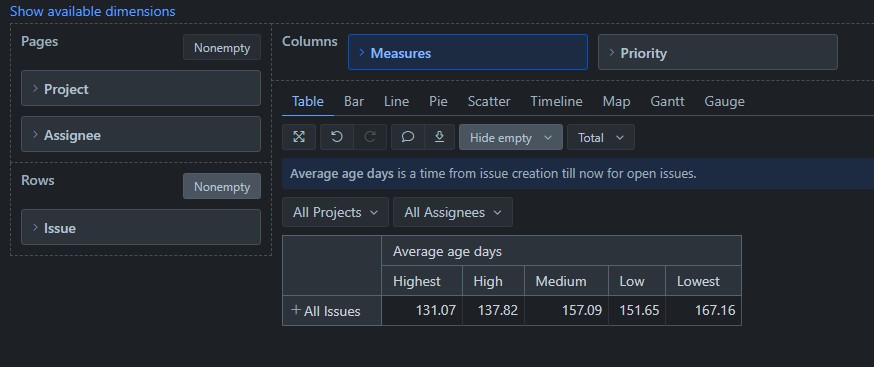The height and width of the screenshot is (367, 874).
Task: Switch to the Bar chart tab
Action: 354,102
